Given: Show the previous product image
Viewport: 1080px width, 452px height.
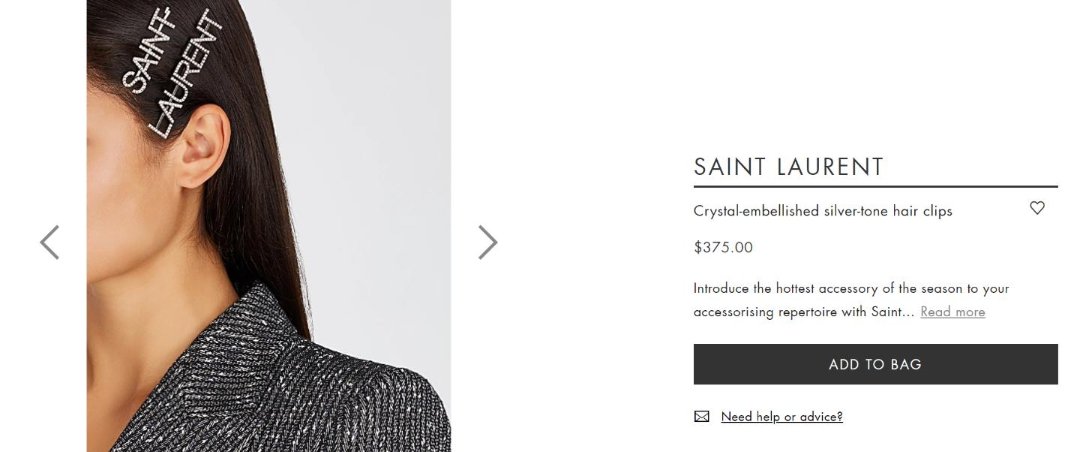Looking at the screenshot, I should (x=50, y=242).
